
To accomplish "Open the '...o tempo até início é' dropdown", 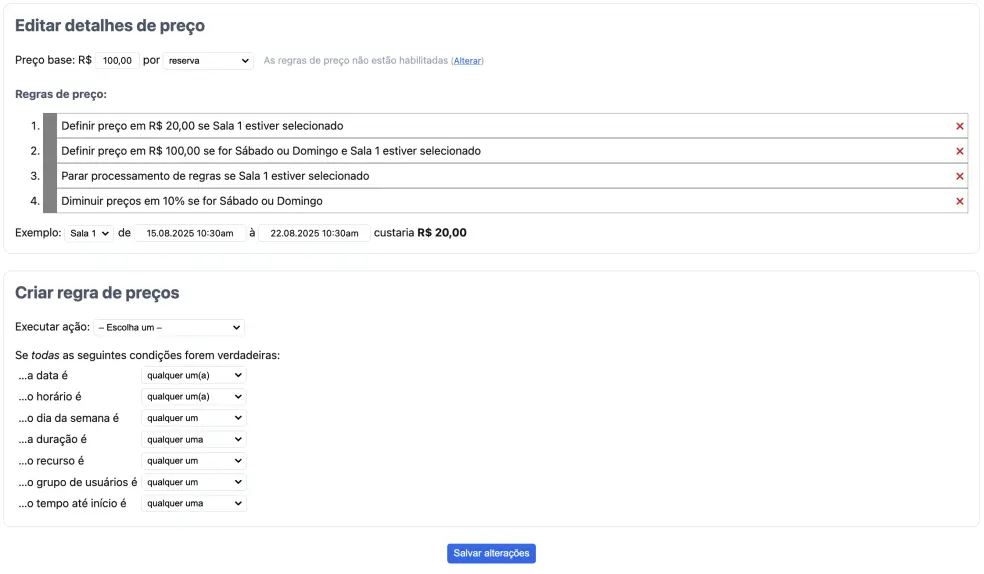I will (193, 503).
